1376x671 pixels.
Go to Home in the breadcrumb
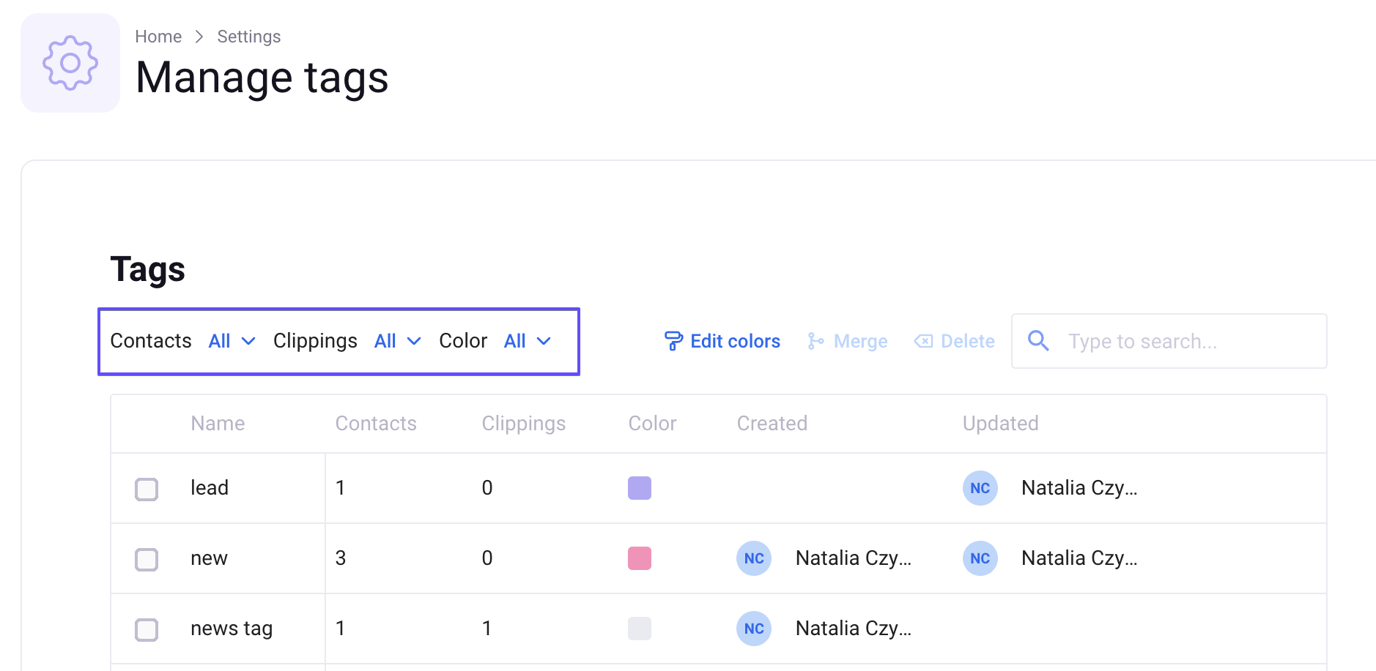(x=158, y=36)
